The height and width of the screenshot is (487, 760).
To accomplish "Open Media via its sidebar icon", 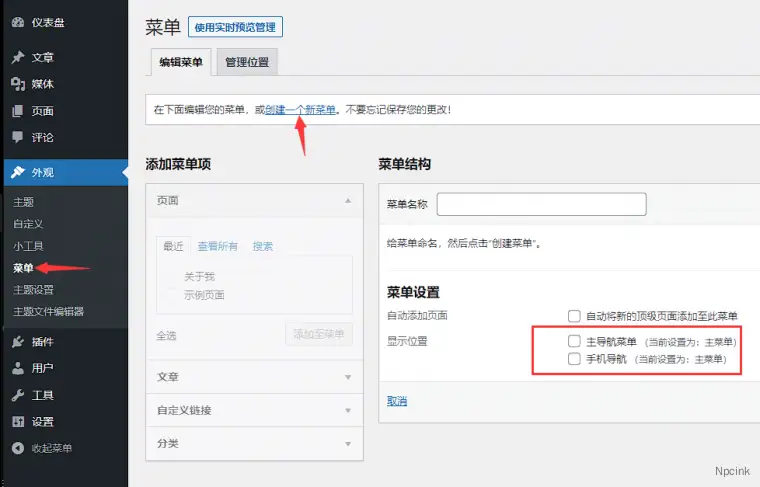I will pyautogui.click(x=18, y=84).
